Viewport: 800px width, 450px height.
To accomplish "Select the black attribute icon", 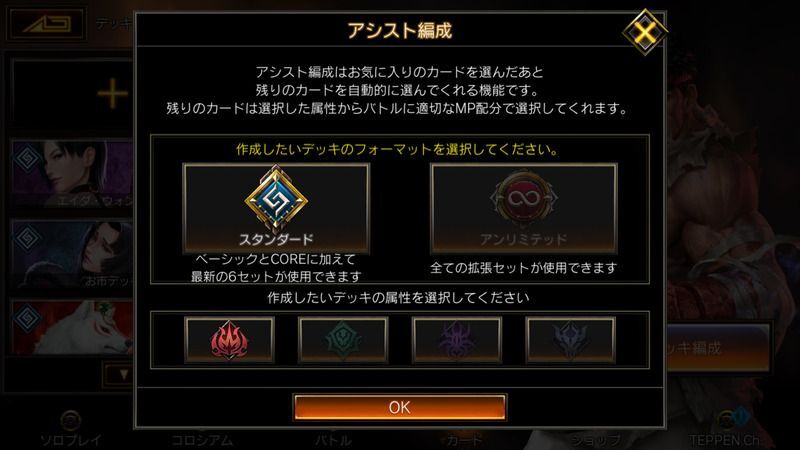I will tap(570, 339).
